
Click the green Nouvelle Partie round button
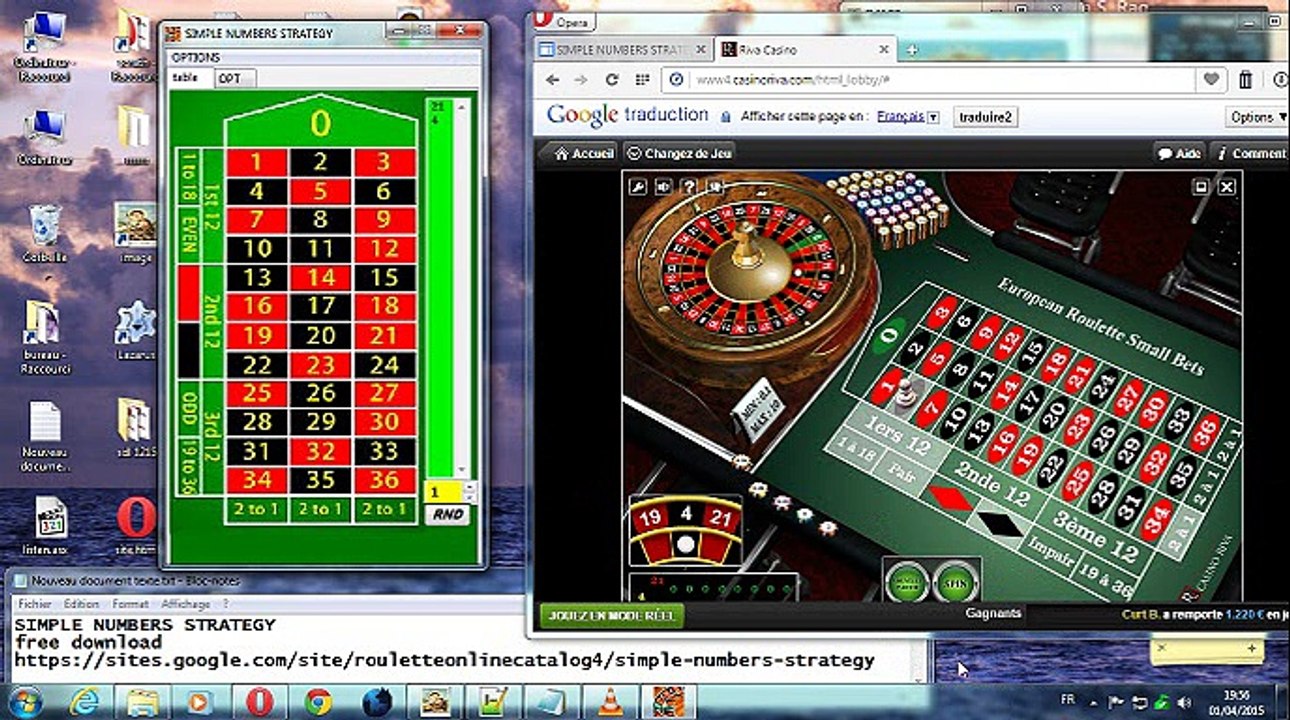pos(908,582)
